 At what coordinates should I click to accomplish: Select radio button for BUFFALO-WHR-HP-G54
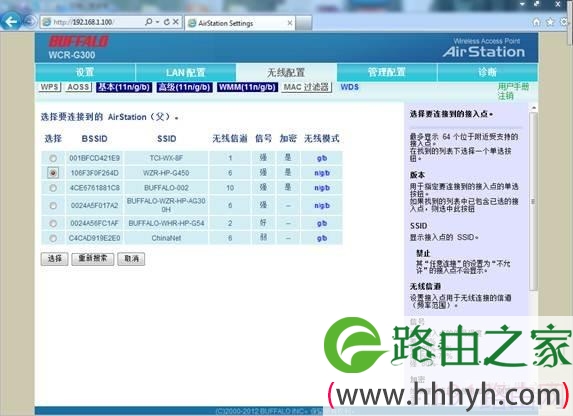[x=53, y=223]
